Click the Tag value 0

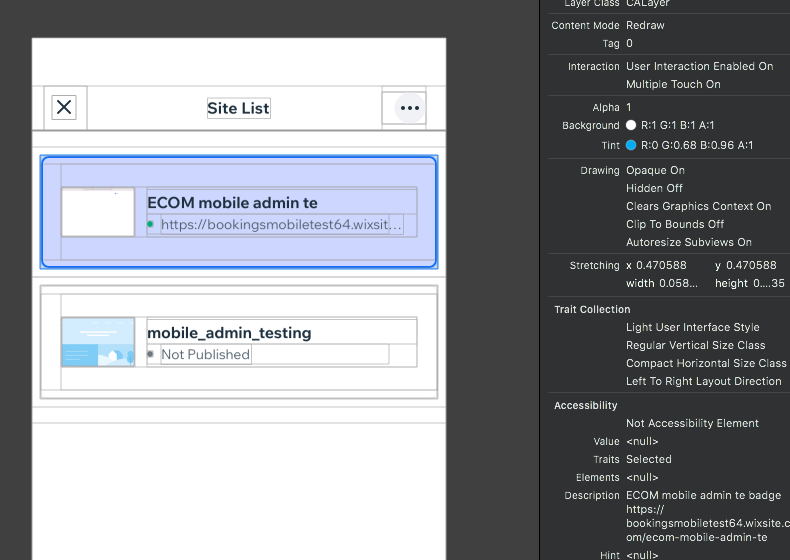point(629,43)
